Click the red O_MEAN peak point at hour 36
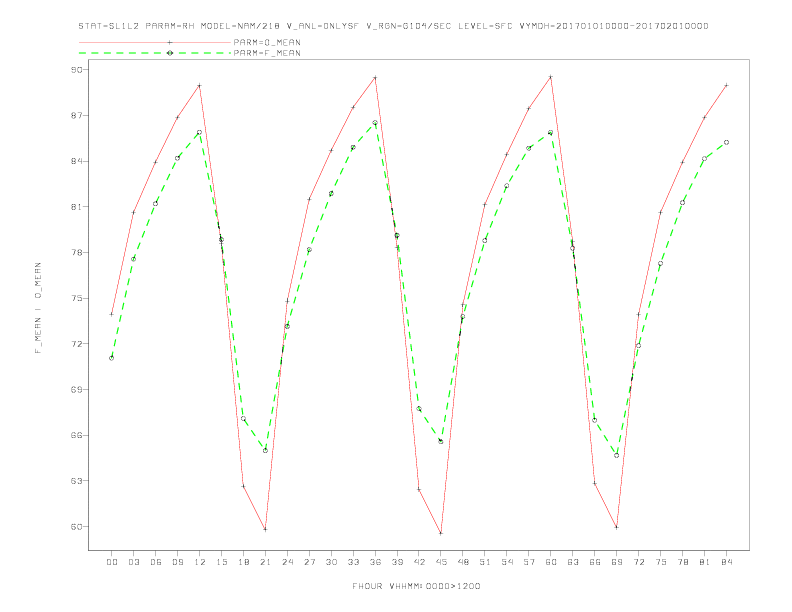The width and height of the screenshot is (792, 612). click(375, 78)
